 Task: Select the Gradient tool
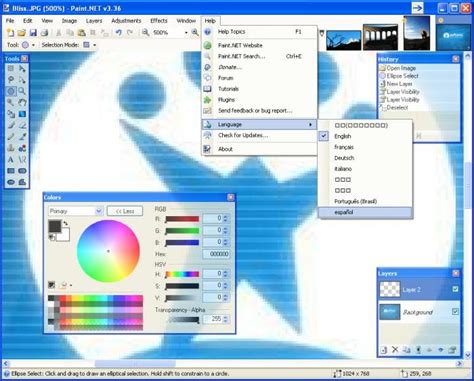22,114
